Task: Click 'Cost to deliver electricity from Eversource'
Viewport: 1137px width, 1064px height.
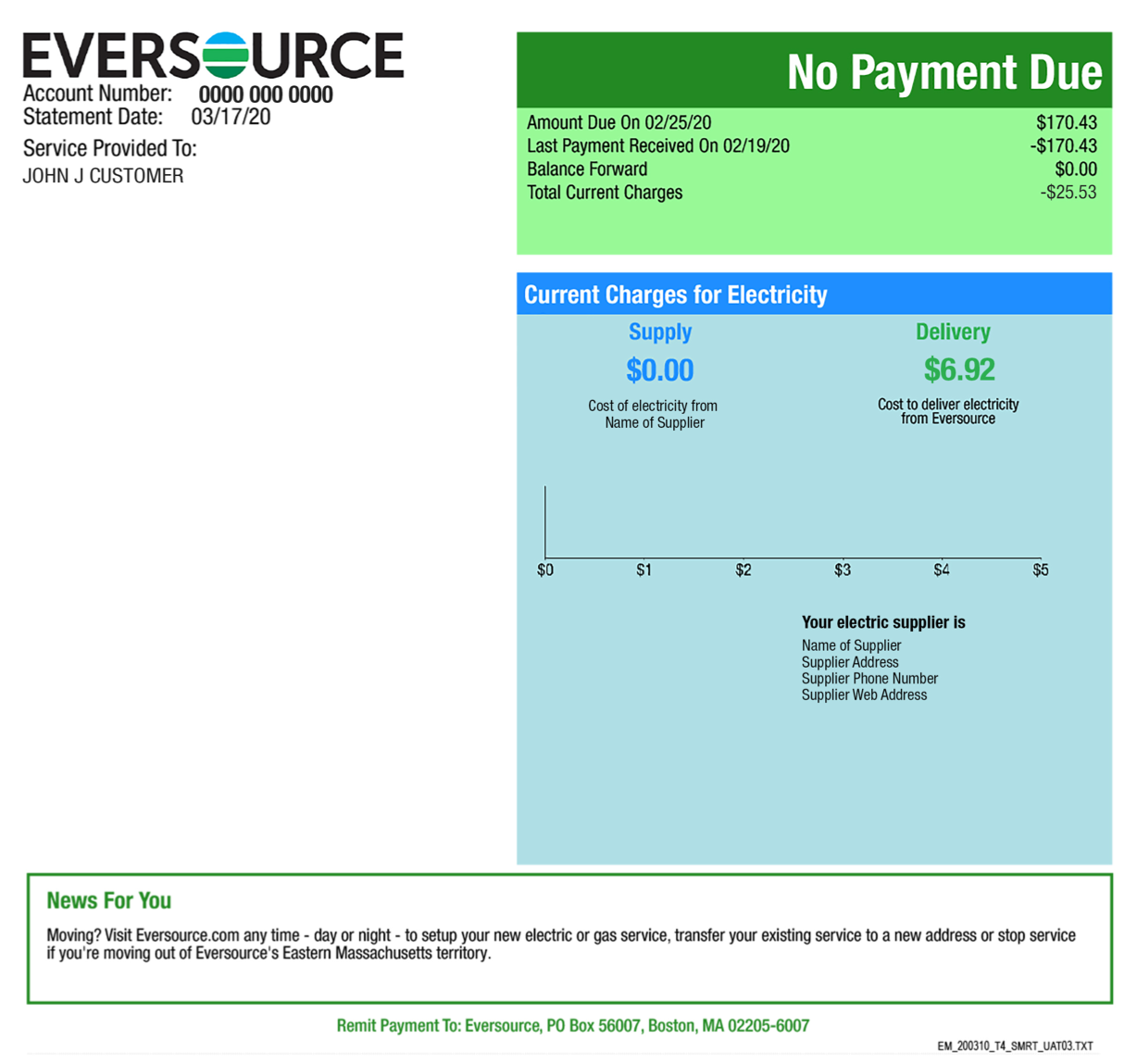Action: tap(948, 411)
